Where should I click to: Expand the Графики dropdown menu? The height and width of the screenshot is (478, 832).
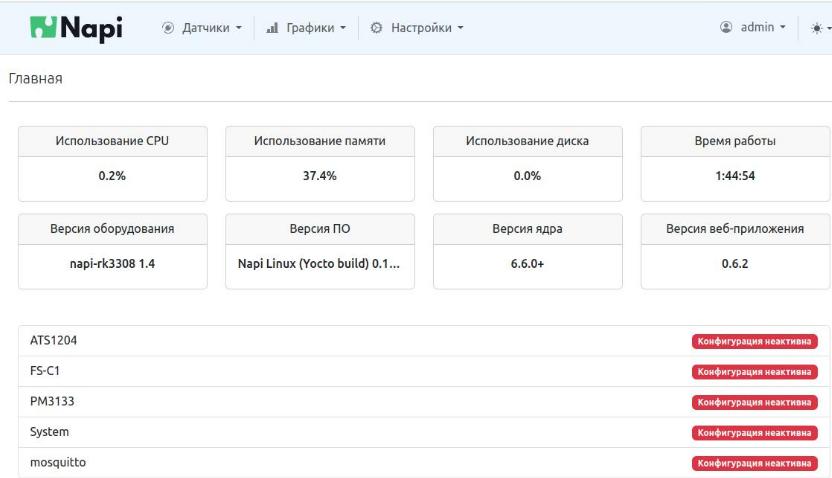pos(314,27)
